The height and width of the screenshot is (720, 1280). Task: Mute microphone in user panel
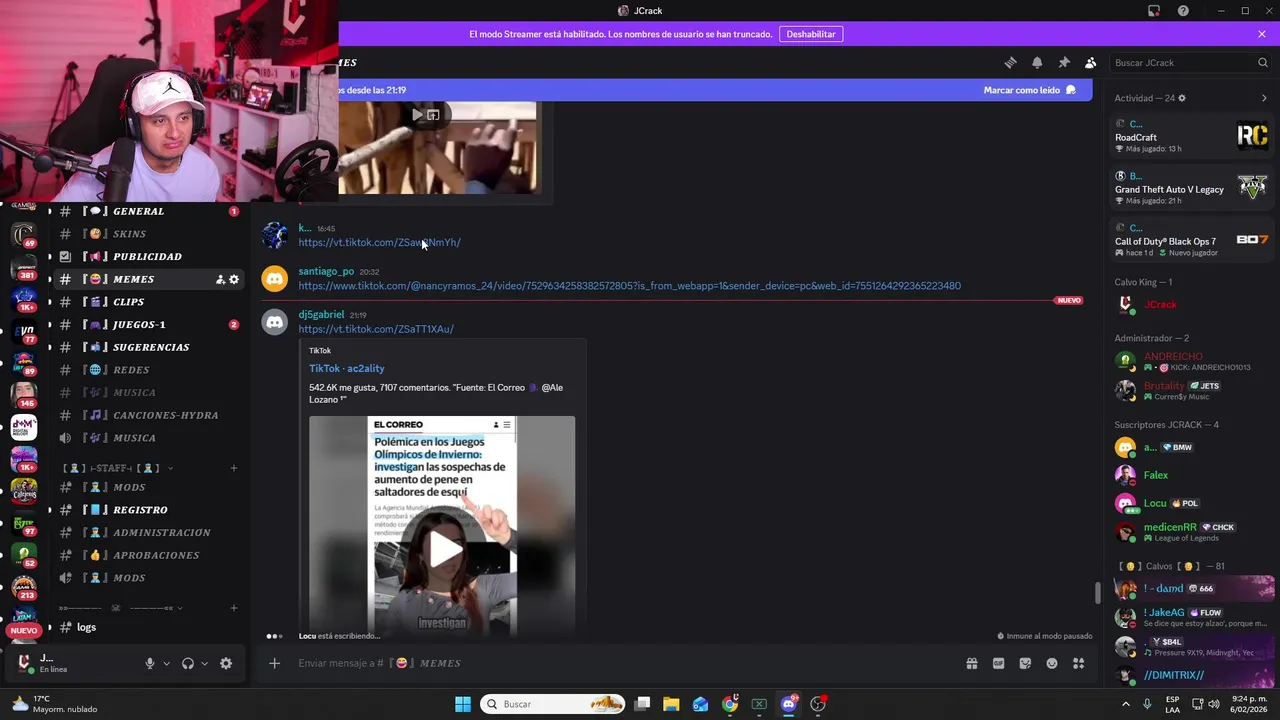tap(150, 663)
